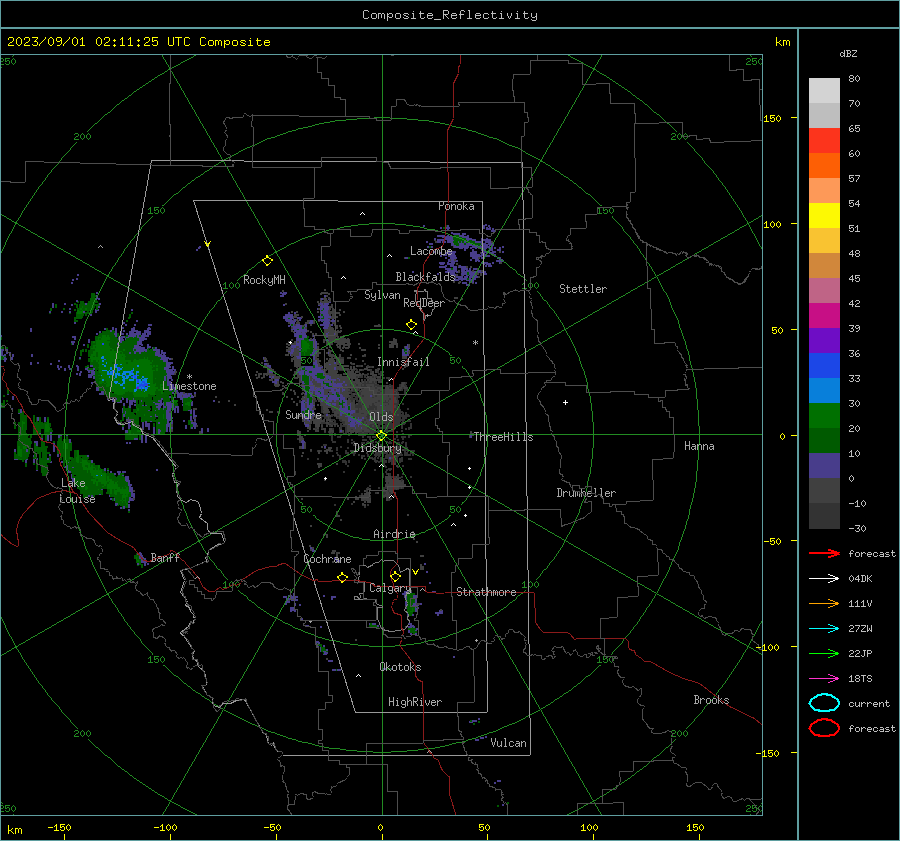The height and width of the screenshot is (841, 900).
Task: Click the ThreeHills map label
Action: click(x=503, y=437)
